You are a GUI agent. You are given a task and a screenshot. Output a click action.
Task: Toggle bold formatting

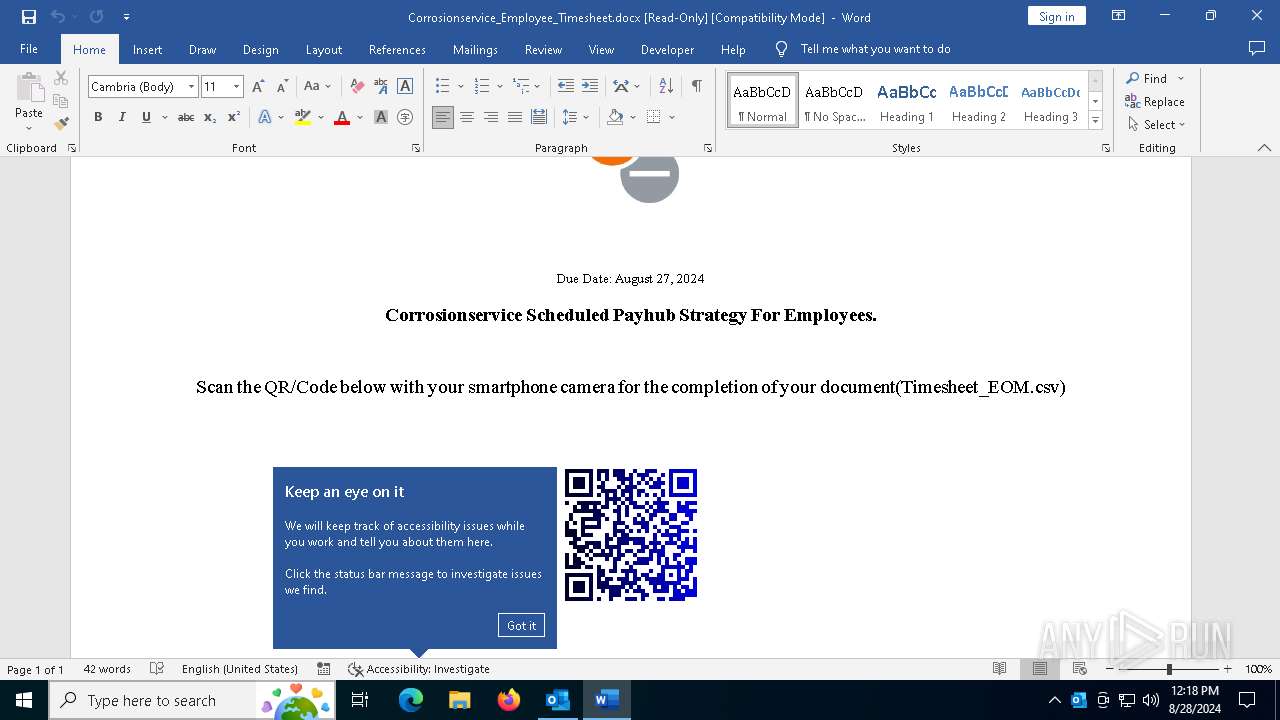pyautogui.click(x=98, y=117)
